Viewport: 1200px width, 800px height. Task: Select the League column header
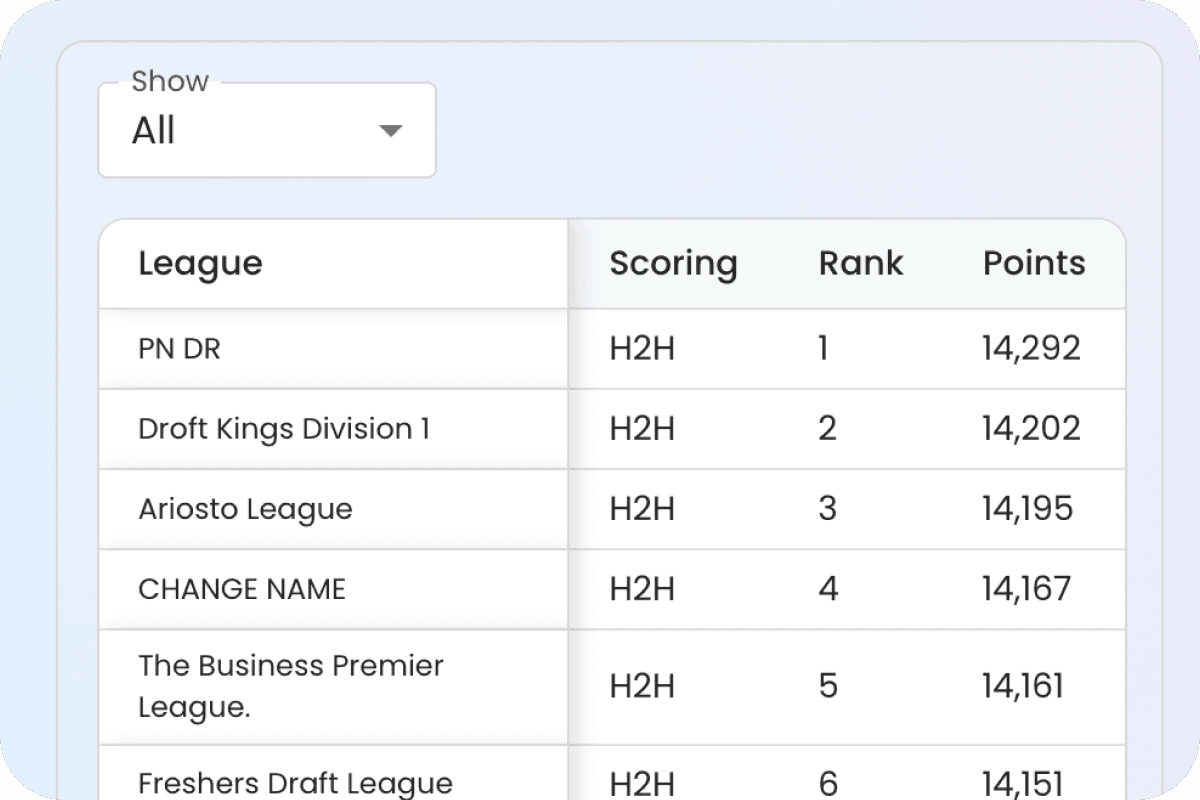click(x=200, y=263)
